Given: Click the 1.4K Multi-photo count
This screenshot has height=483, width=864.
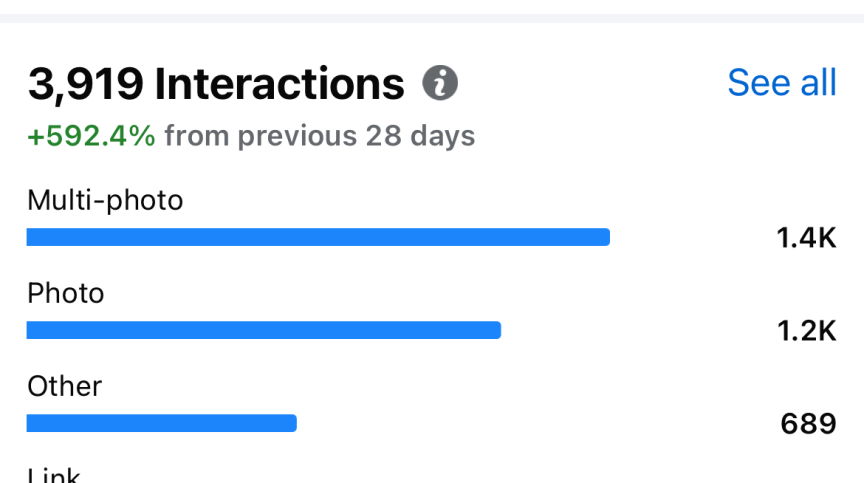Looking at the screenshot, I should [806, 238].
